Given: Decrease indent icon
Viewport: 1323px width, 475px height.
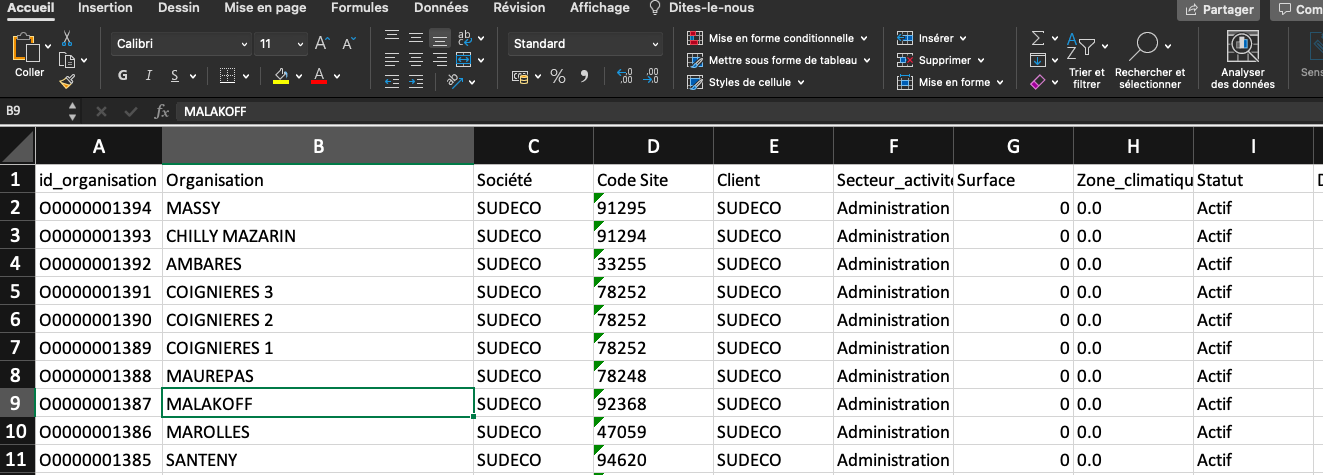Looking at the screenshot, I should pyautogui.click(x=391, y=82).
